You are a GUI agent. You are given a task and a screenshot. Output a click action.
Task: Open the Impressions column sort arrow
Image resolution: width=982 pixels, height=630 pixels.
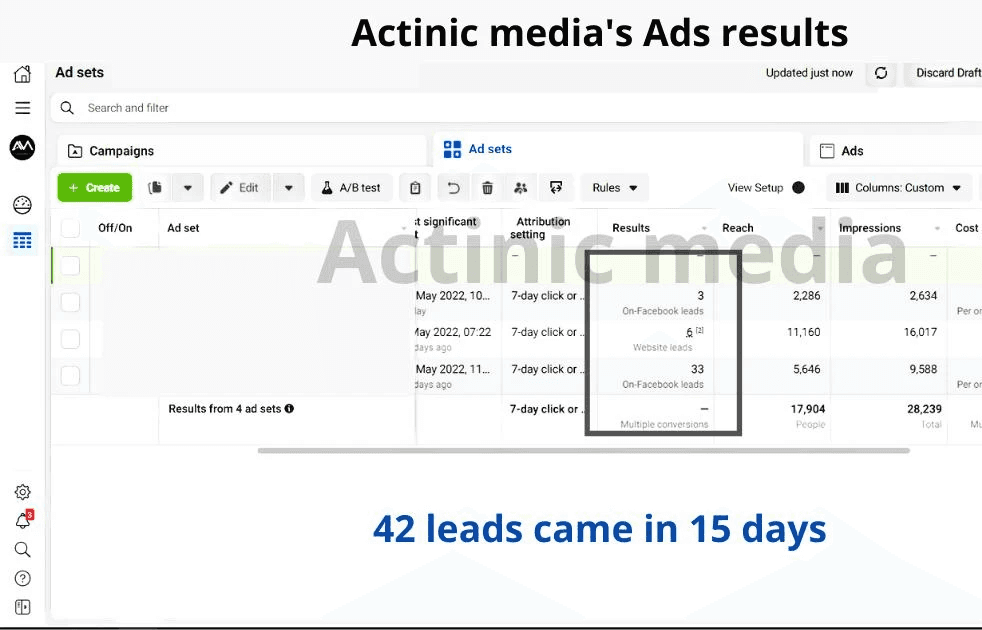coord(937,229)
